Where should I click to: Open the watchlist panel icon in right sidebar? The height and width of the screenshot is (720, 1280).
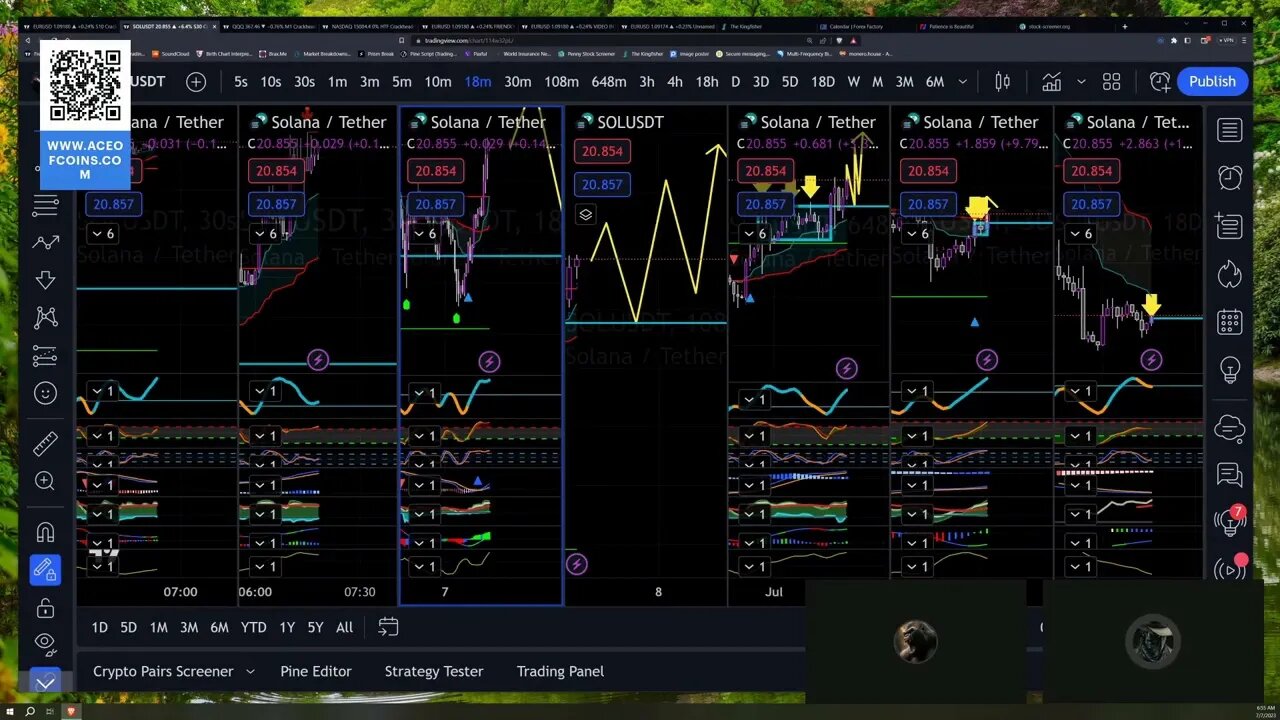point(1229,130)
